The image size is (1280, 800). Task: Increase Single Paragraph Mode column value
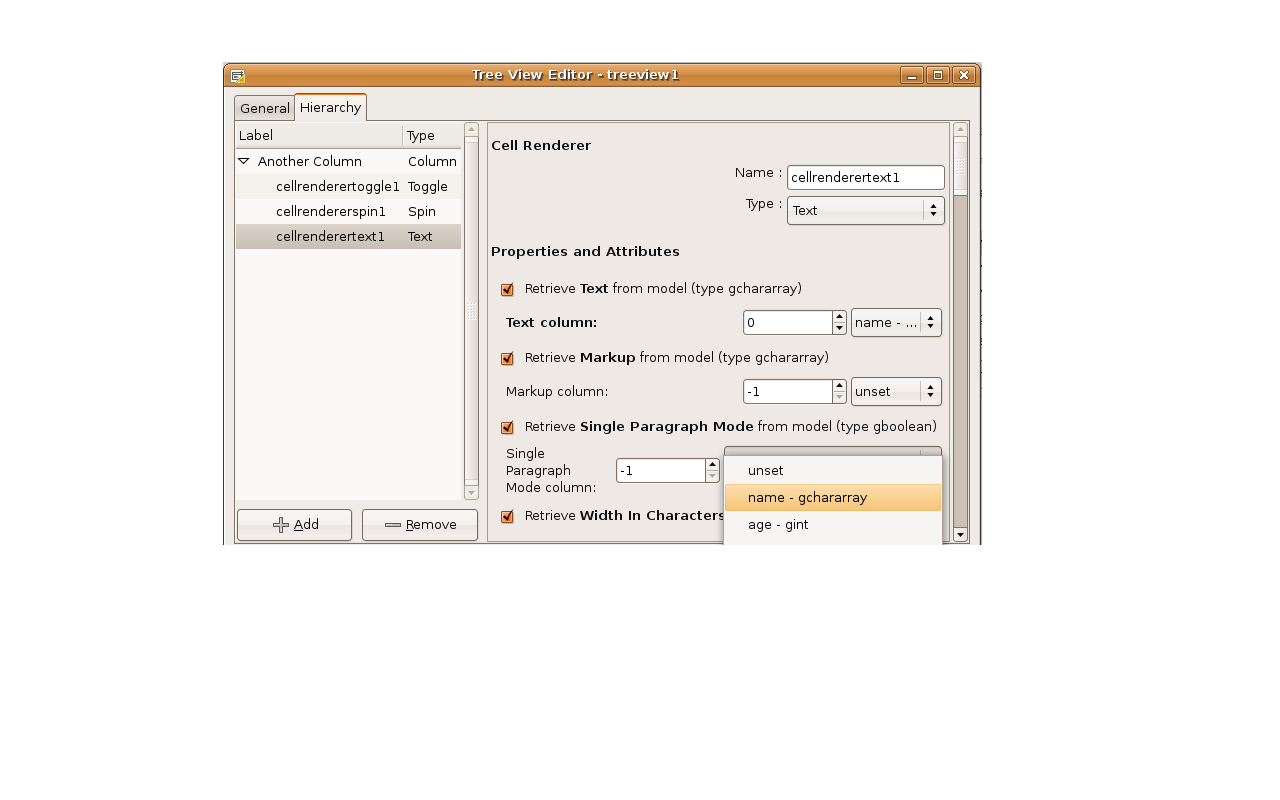click(x=713, y=465)
